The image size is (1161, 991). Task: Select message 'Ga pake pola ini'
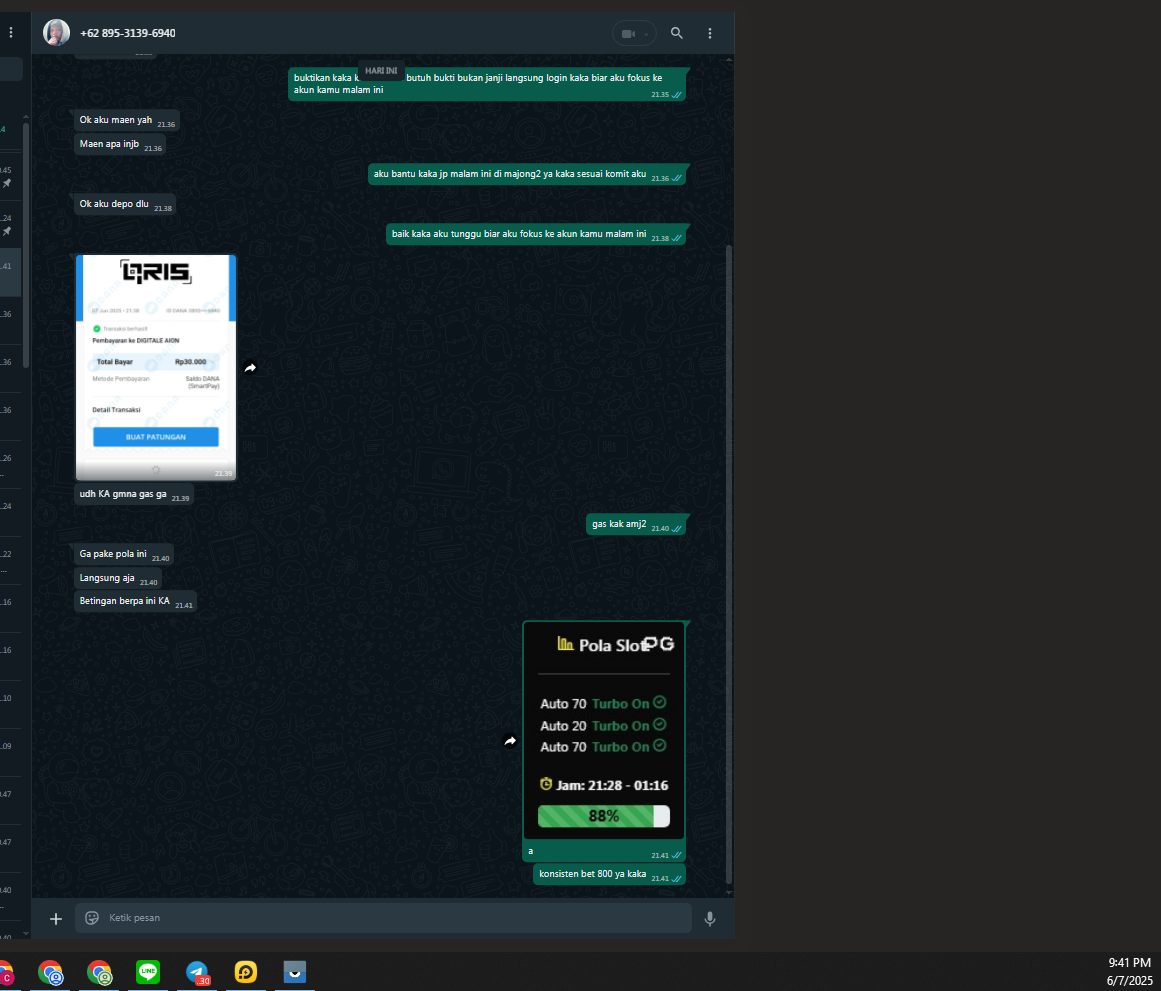pos(124,554)
